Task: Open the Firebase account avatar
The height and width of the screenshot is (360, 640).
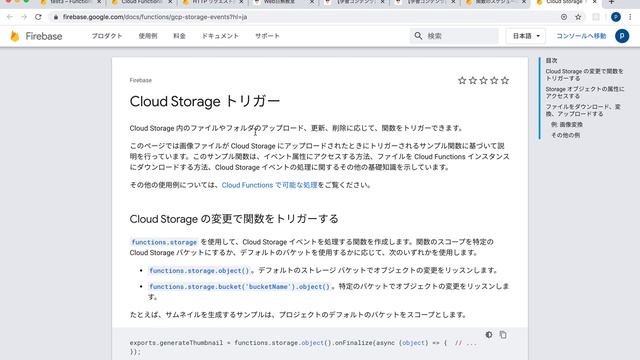Action: (622, 36)
